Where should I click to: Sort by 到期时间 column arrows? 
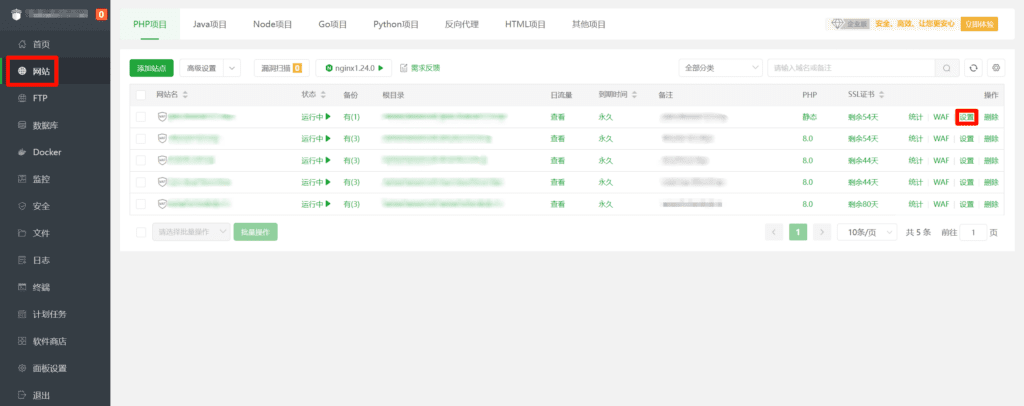pyautogui.click(x=634, y=95)
